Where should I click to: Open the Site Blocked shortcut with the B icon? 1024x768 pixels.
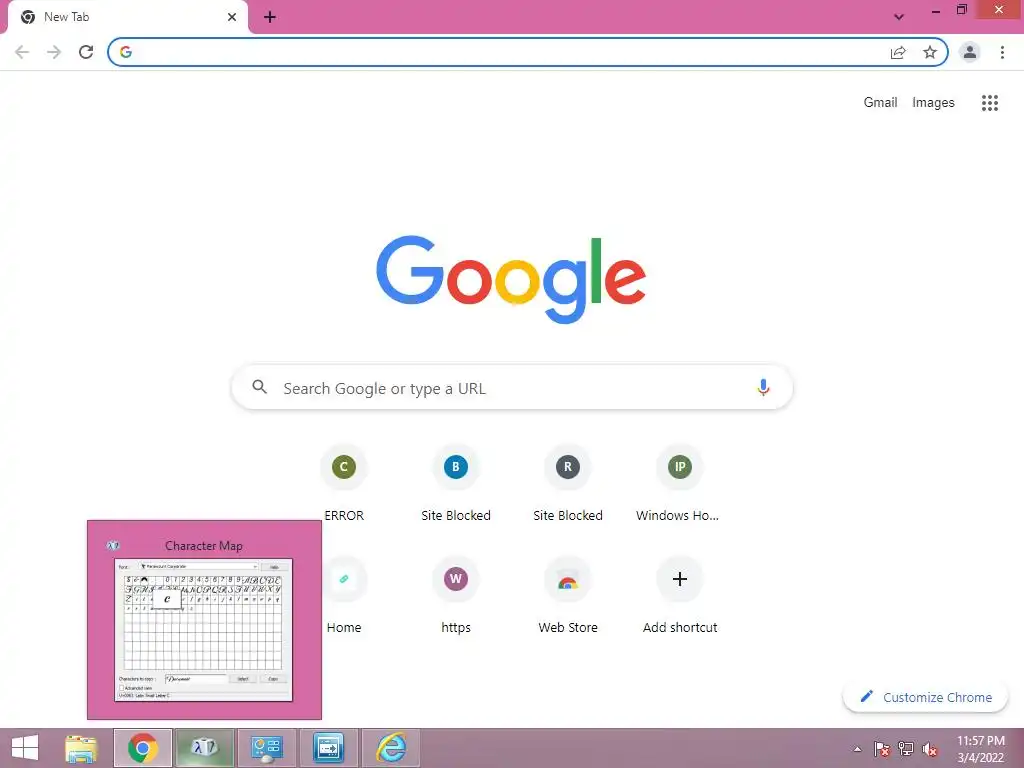pos(456,484)
